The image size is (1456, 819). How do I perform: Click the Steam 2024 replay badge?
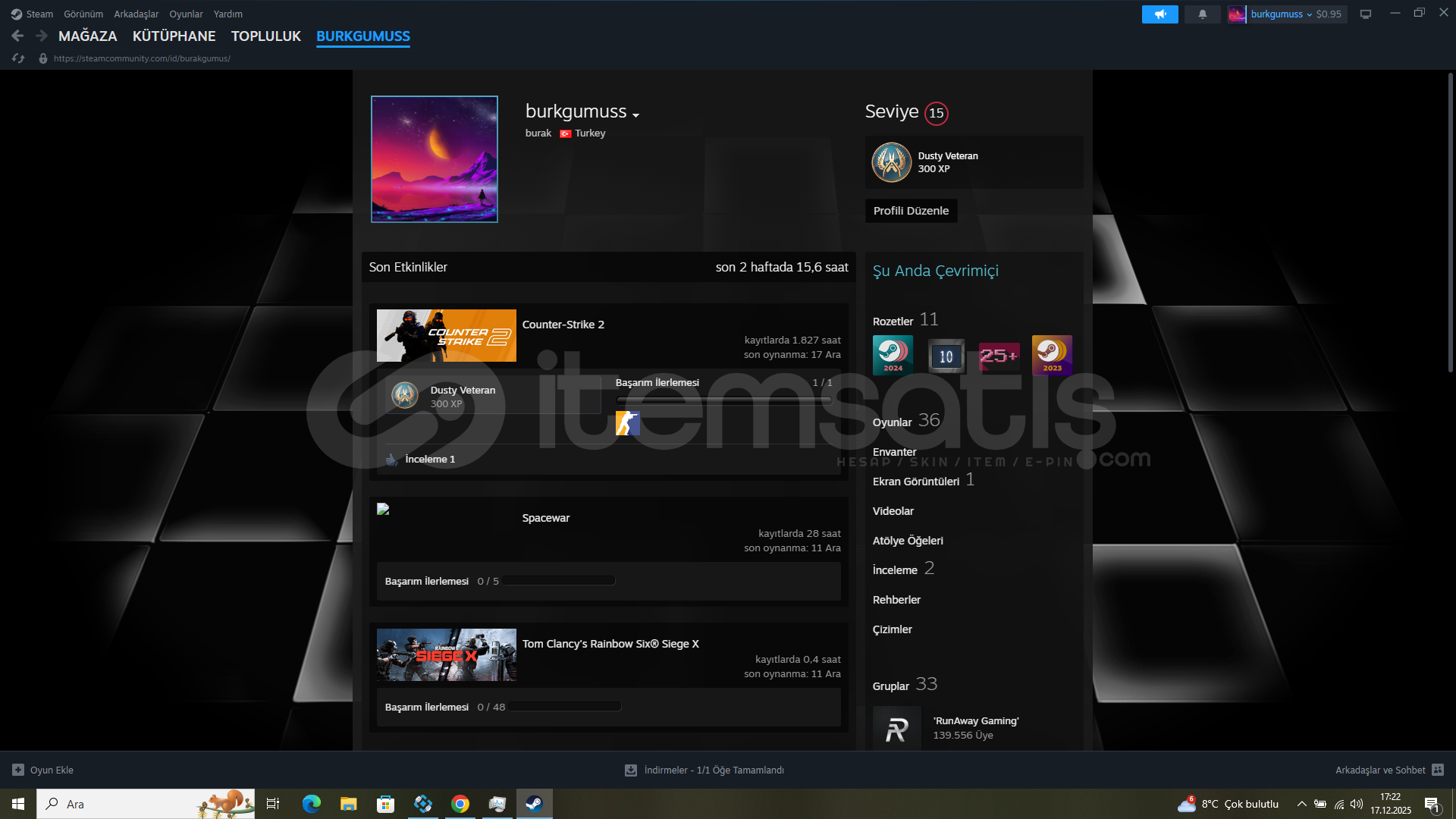coord(893,355)
